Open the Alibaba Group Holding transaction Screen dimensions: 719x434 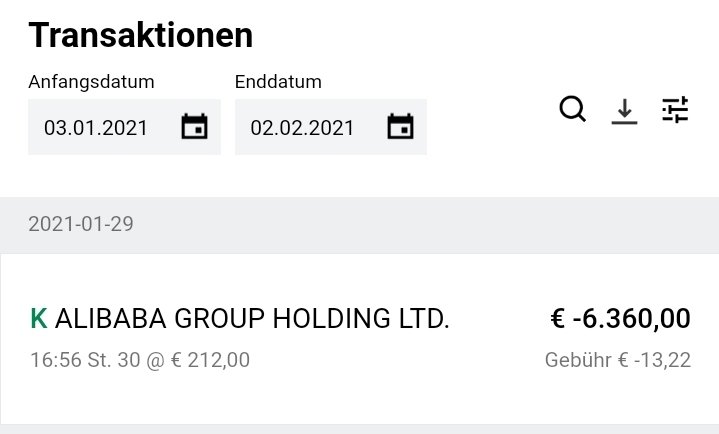pyautogui.click(x=252, y=319)
